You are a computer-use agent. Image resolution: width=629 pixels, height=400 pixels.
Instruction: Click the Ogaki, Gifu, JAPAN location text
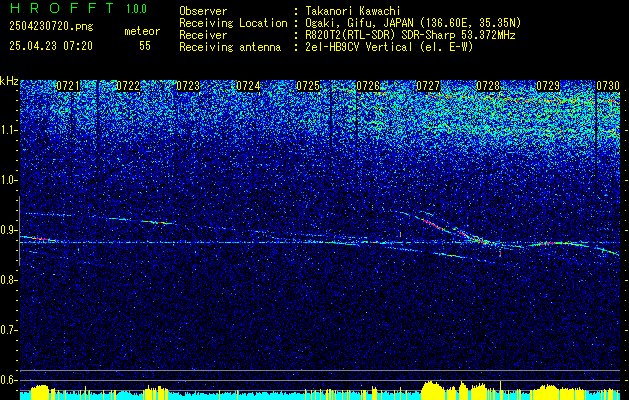[x=413, y=23]
